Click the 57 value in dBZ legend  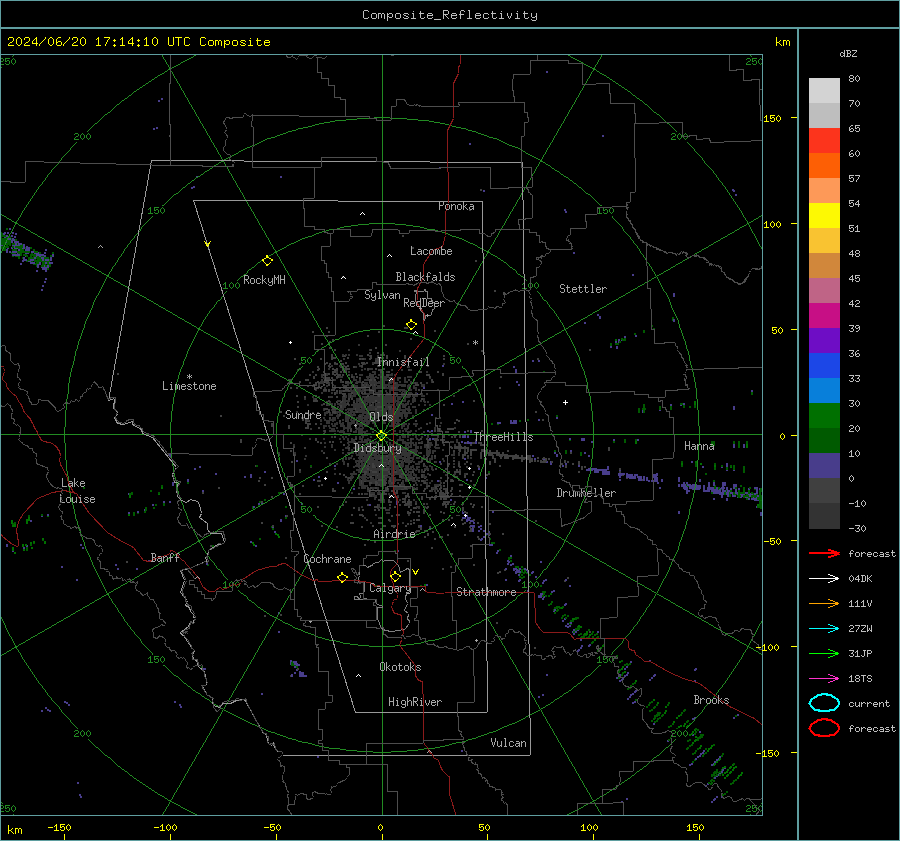pyautogui.click(x=854, y=179)
